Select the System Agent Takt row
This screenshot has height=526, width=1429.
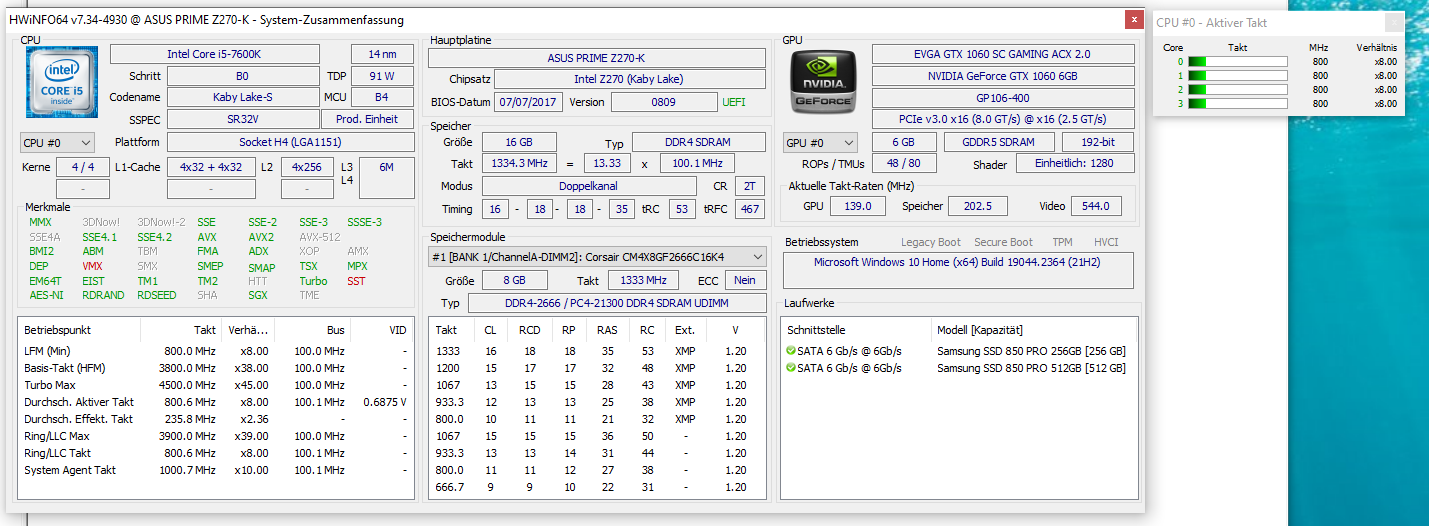click(216, 470)
